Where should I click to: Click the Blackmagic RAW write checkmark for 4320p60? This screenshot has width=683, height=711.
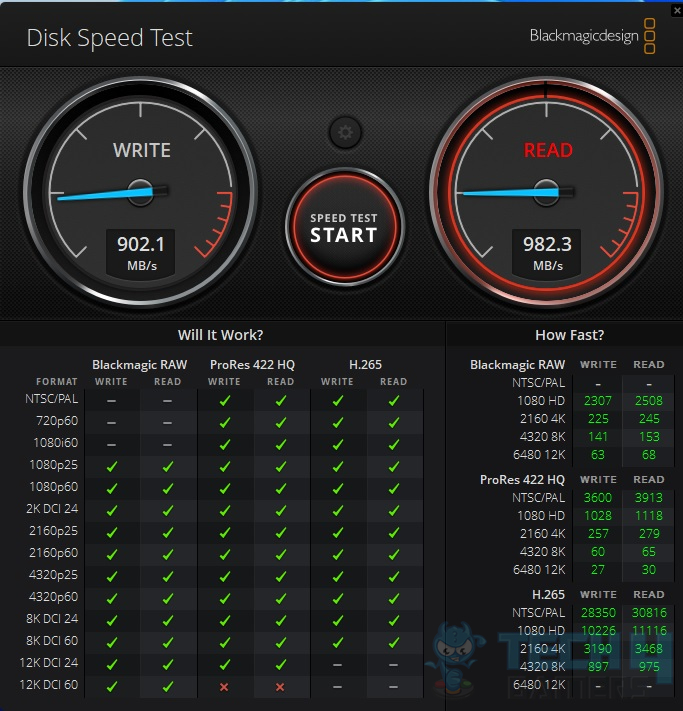click(112, 599)
